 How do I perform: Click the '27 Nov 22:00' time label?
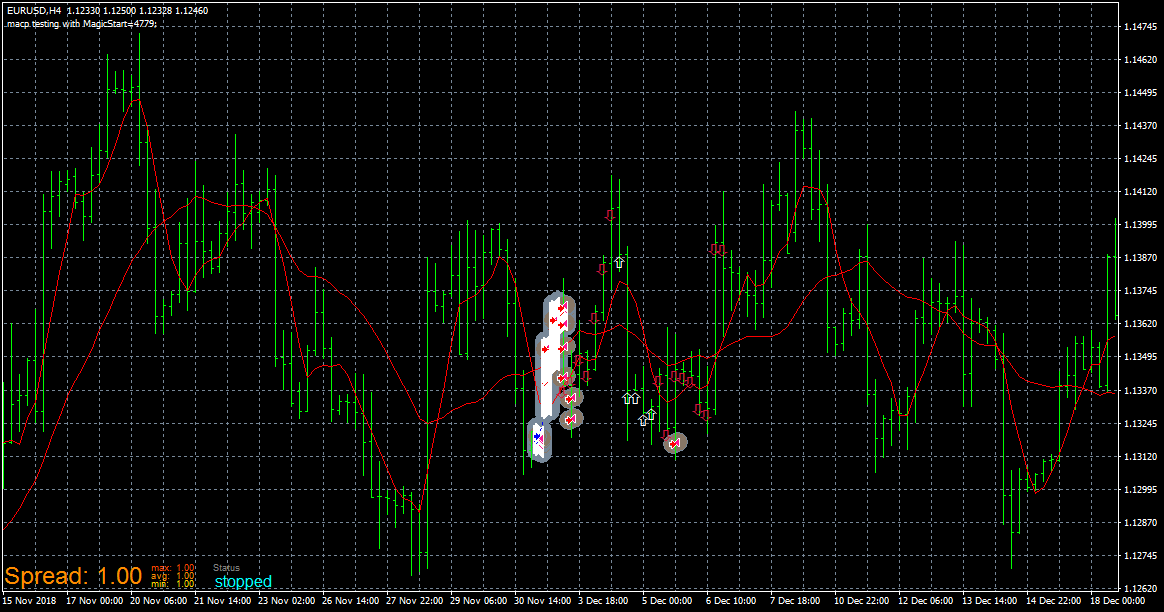pyautogui.click(x=414, y=600)
